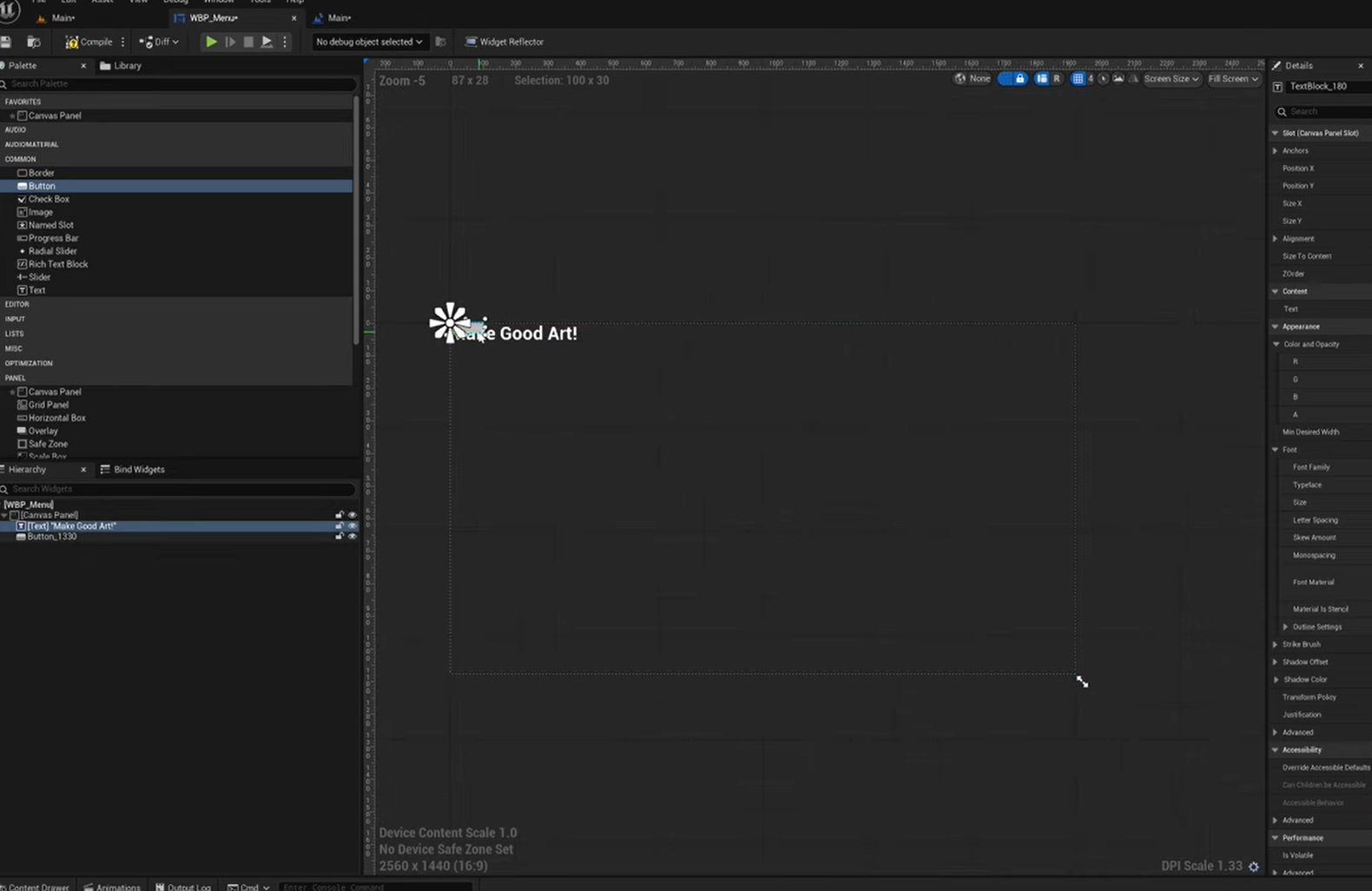Open the Fill Screen dropdown

1233,78
